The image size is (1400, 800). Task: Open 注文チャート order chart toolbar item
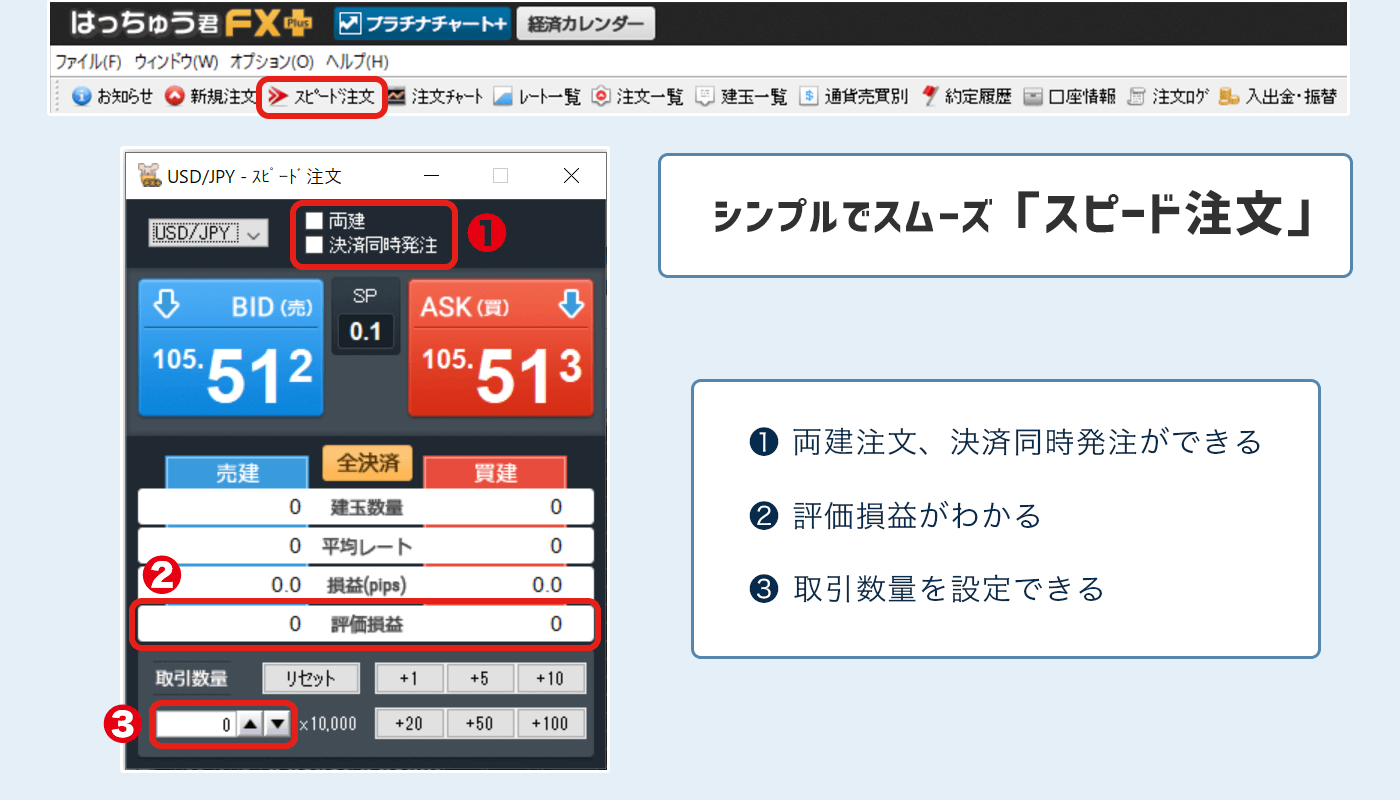(x=435, y=97)
